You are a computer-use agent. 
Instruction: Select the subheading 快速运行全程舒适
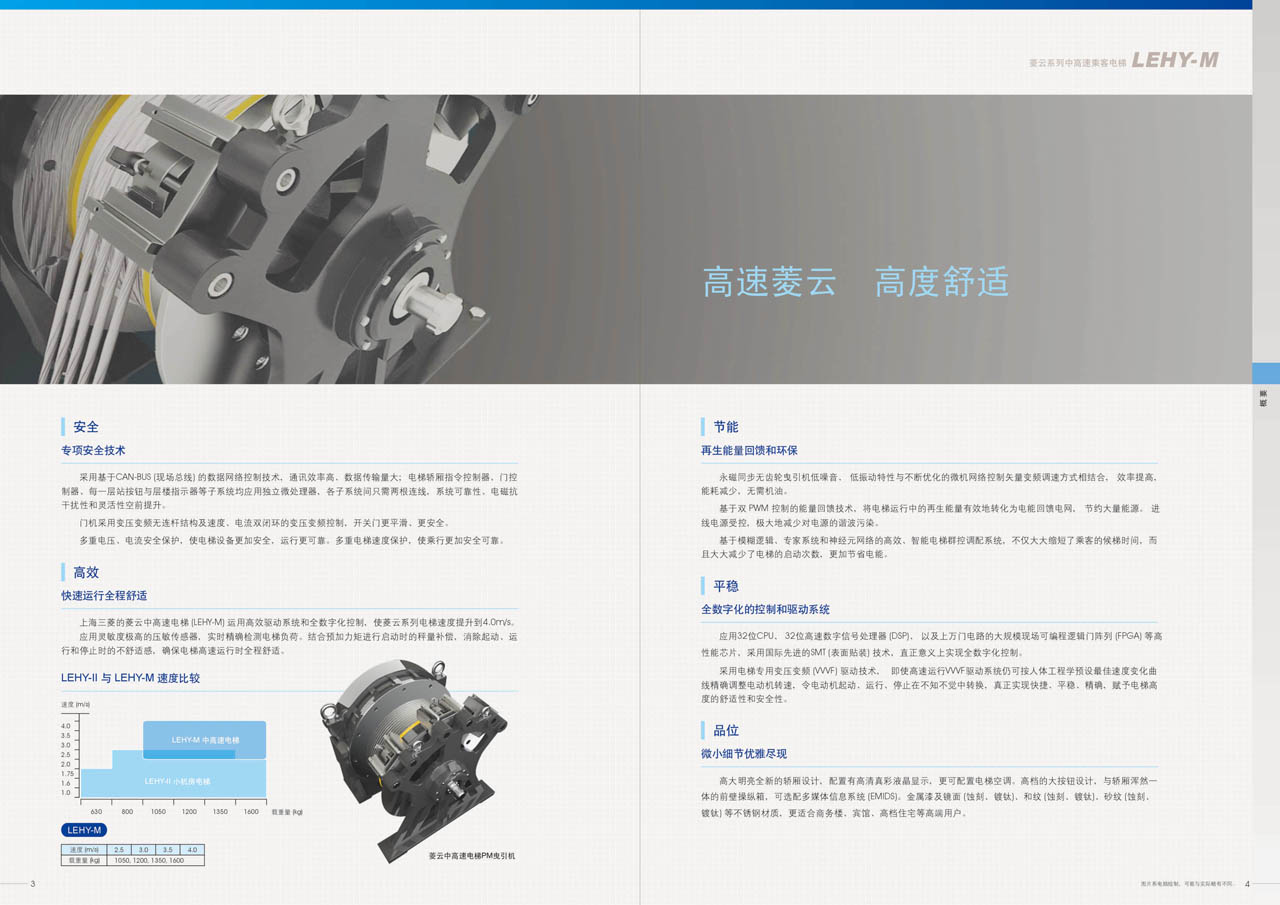point(104,596)
